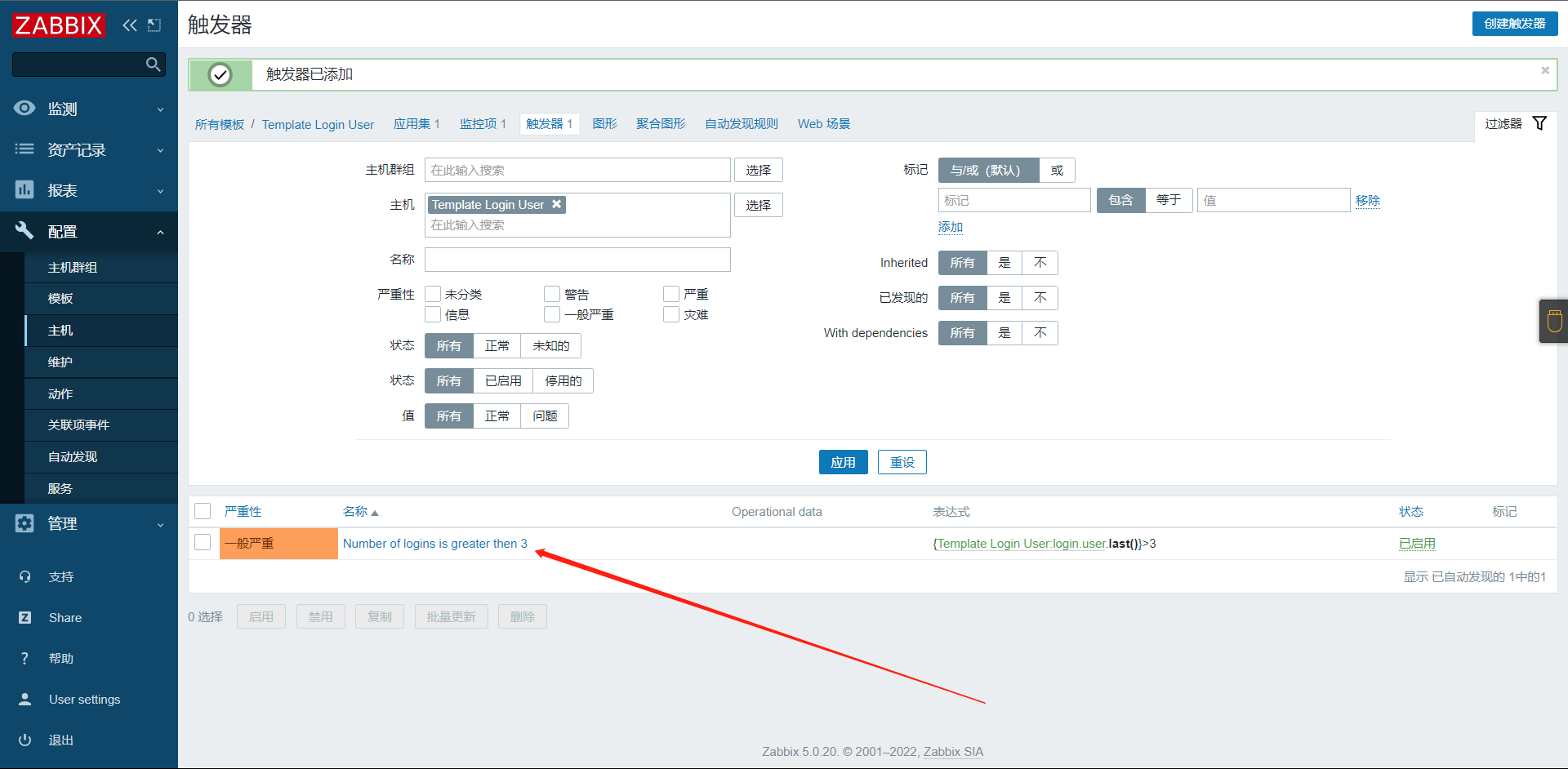The height and width of the screenshot is (769, 1568).
Task: Click the 移除 tag link
Action: 1368,201
